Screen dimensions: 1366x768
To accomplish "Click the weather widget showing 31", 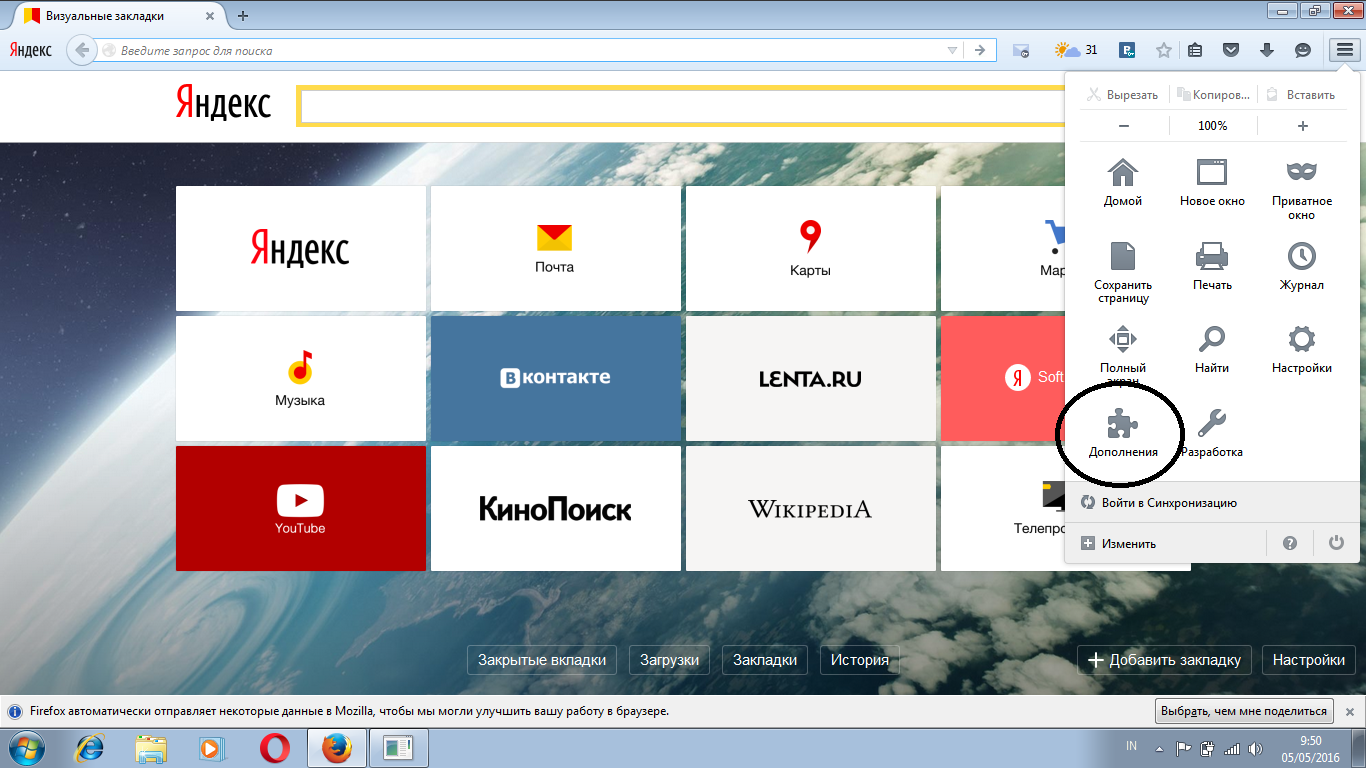I will tap(1076, 50).
